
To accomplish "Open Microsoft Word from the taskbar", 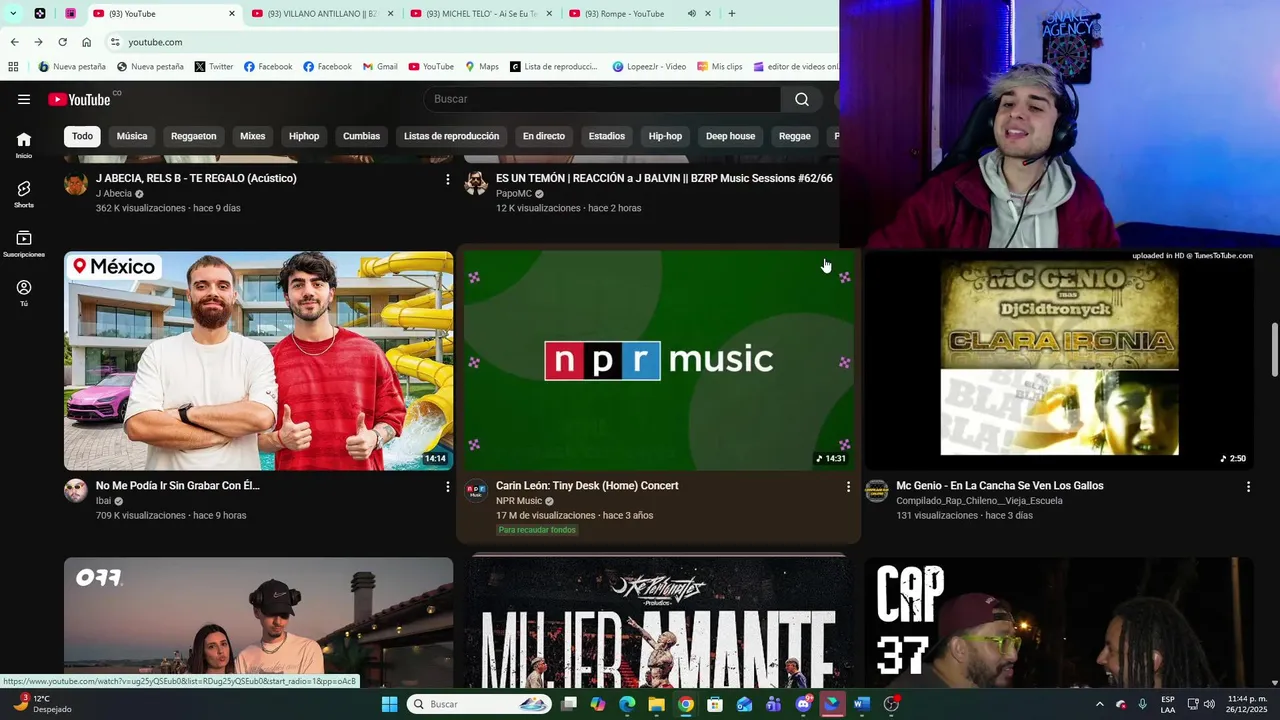I will point(862,704).
